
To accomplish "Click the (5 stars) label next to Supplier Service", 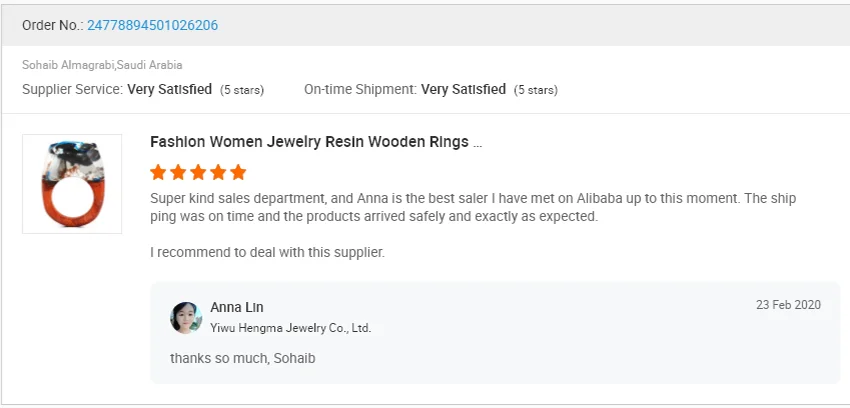I will pos(242,90).
